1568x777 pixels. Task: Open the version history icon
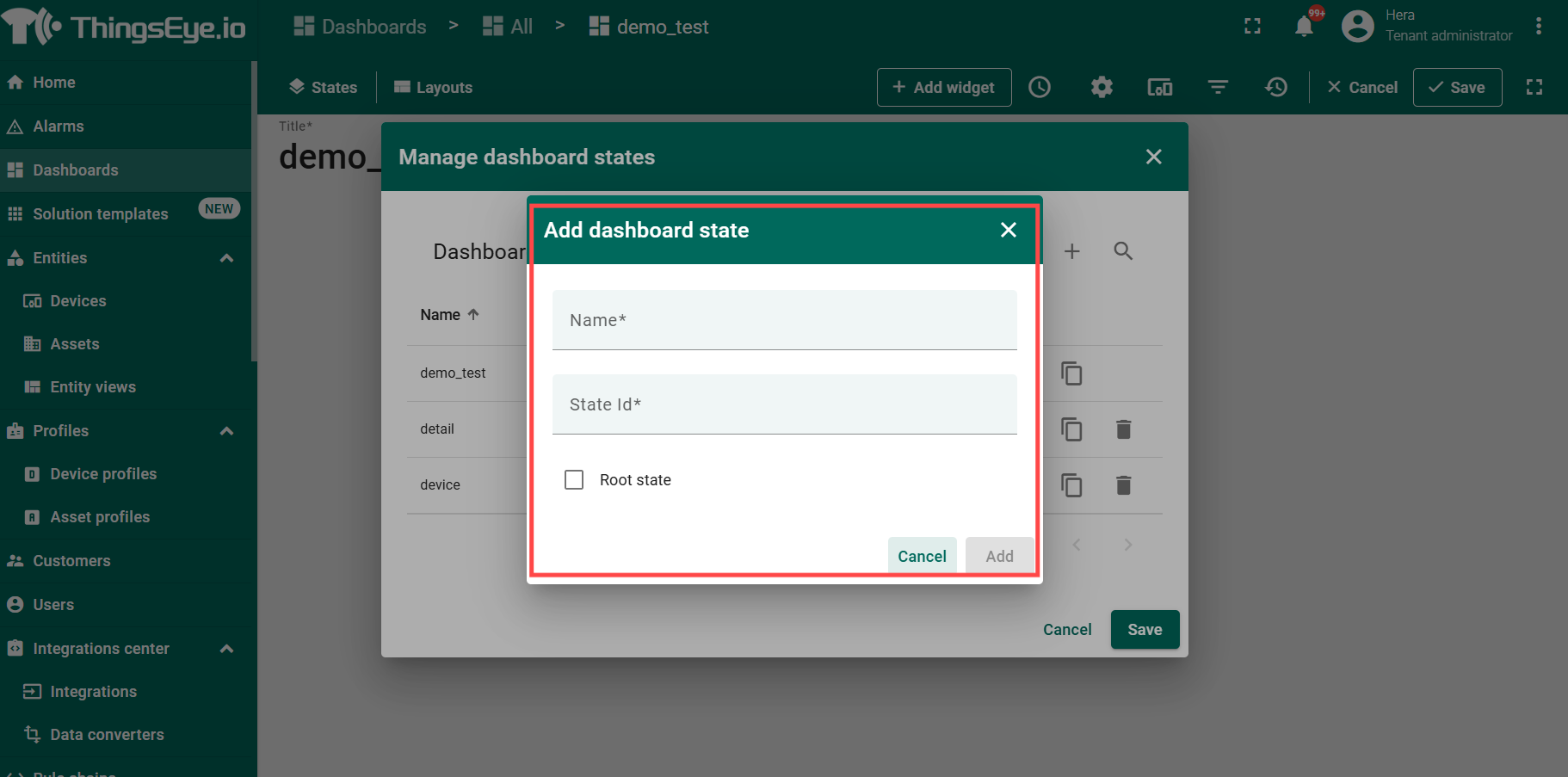click(x=1275, y=87)
